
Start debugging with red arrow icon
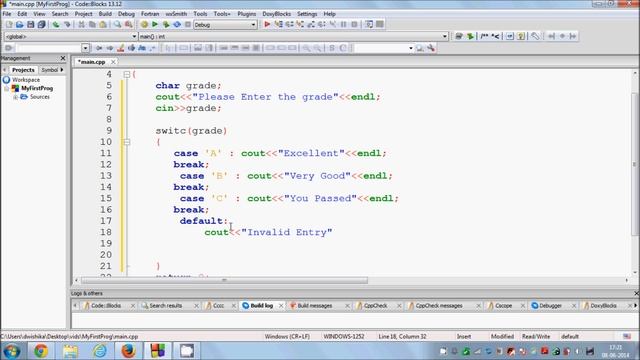[x=267, y=24]
